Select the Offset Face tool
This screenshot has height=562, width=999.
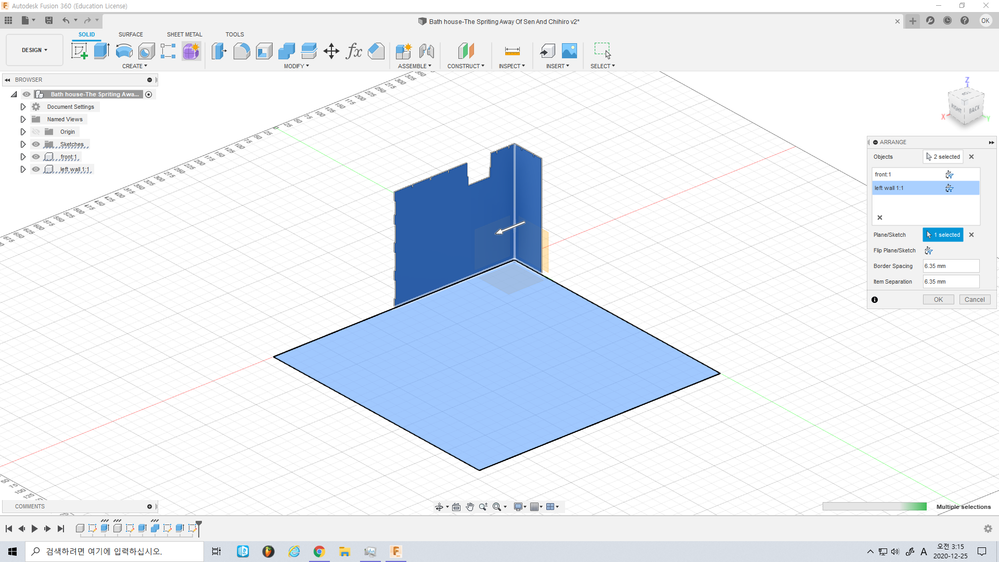point(308,51)
